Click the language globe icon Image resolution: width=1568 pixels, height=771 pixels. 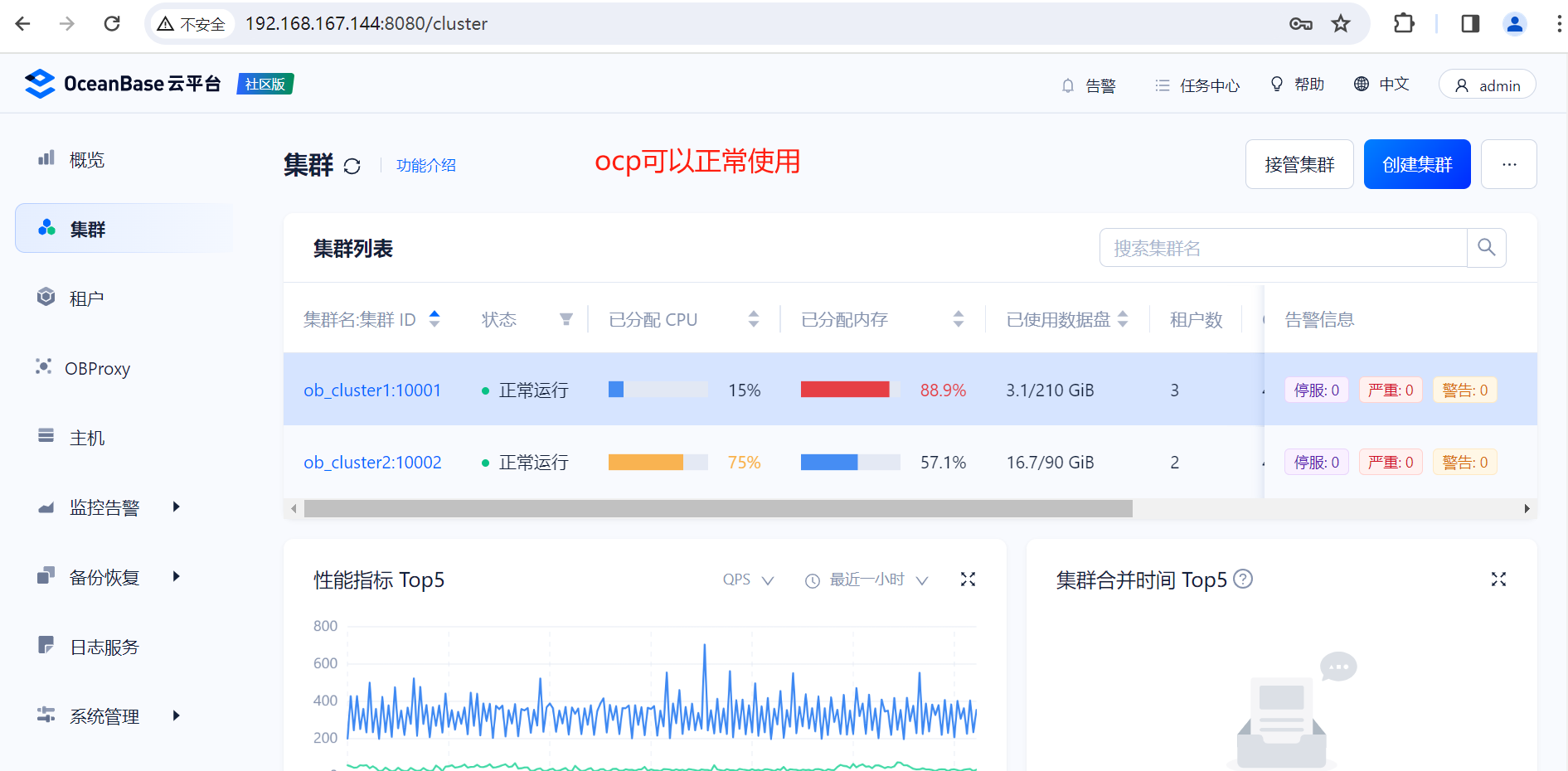[1362, 84]
